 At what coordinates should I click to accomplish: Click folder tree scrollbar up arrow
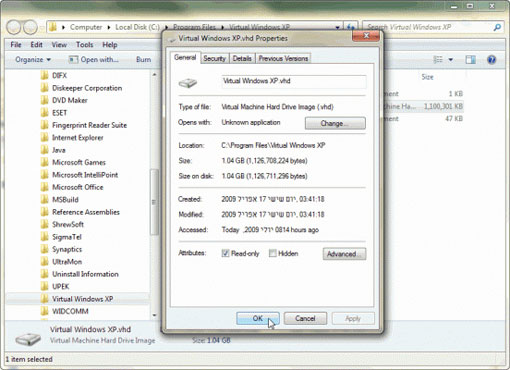point(154,75)
